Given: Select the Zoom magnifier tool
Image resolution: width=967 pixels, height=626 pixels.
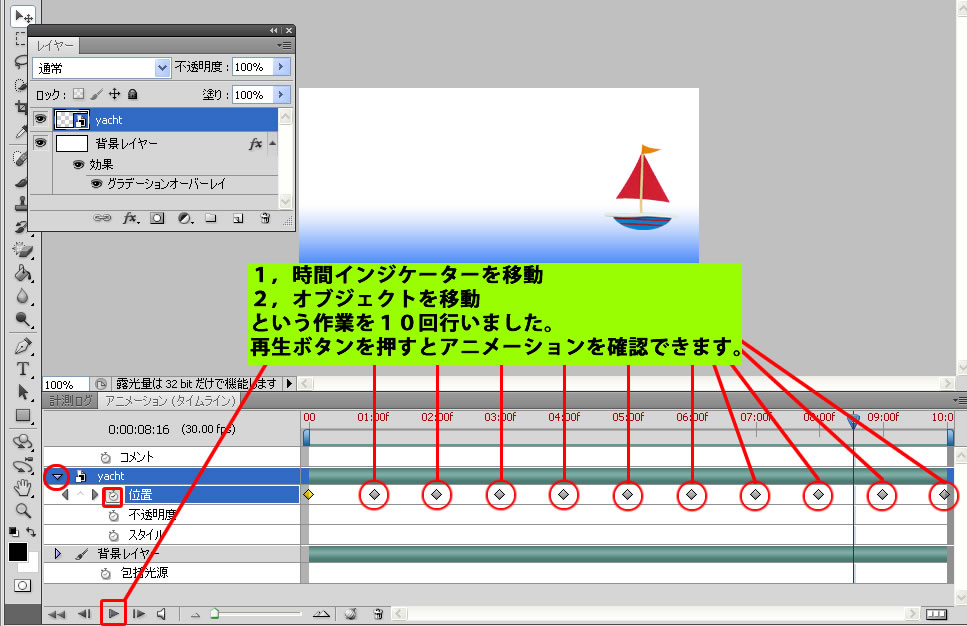Looking at the screenshot, I should tap(22, 510).
